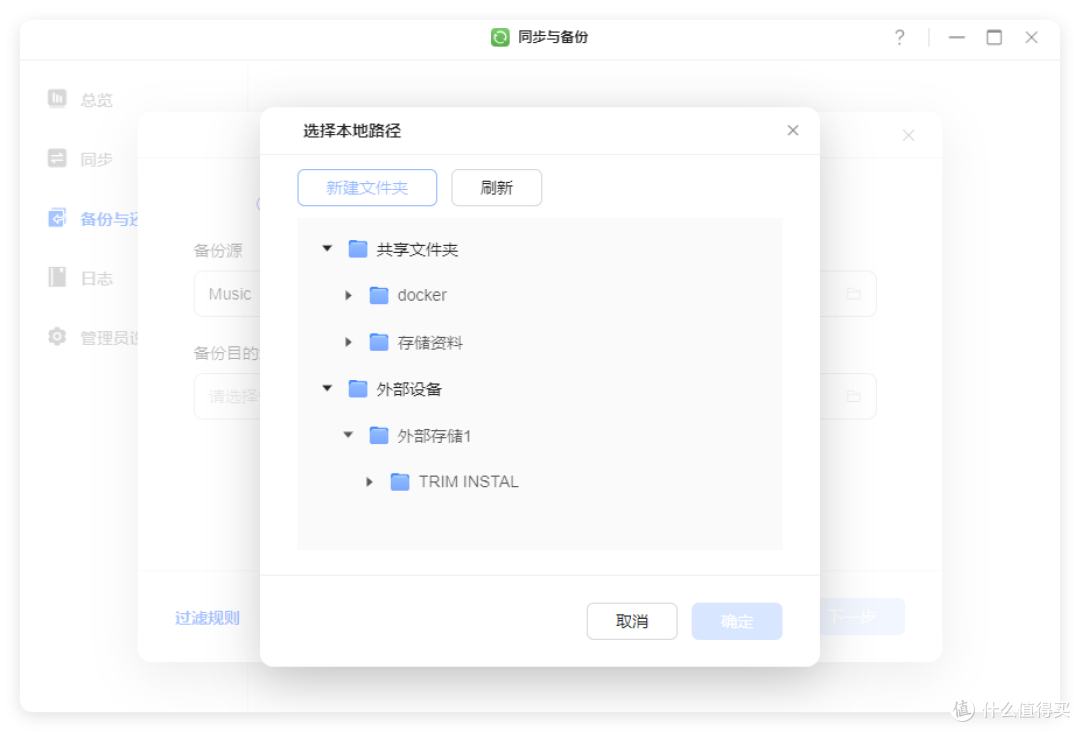
Task: Expand the TRIM INSTAL folder arrow
Action: (x=369, y=482)
